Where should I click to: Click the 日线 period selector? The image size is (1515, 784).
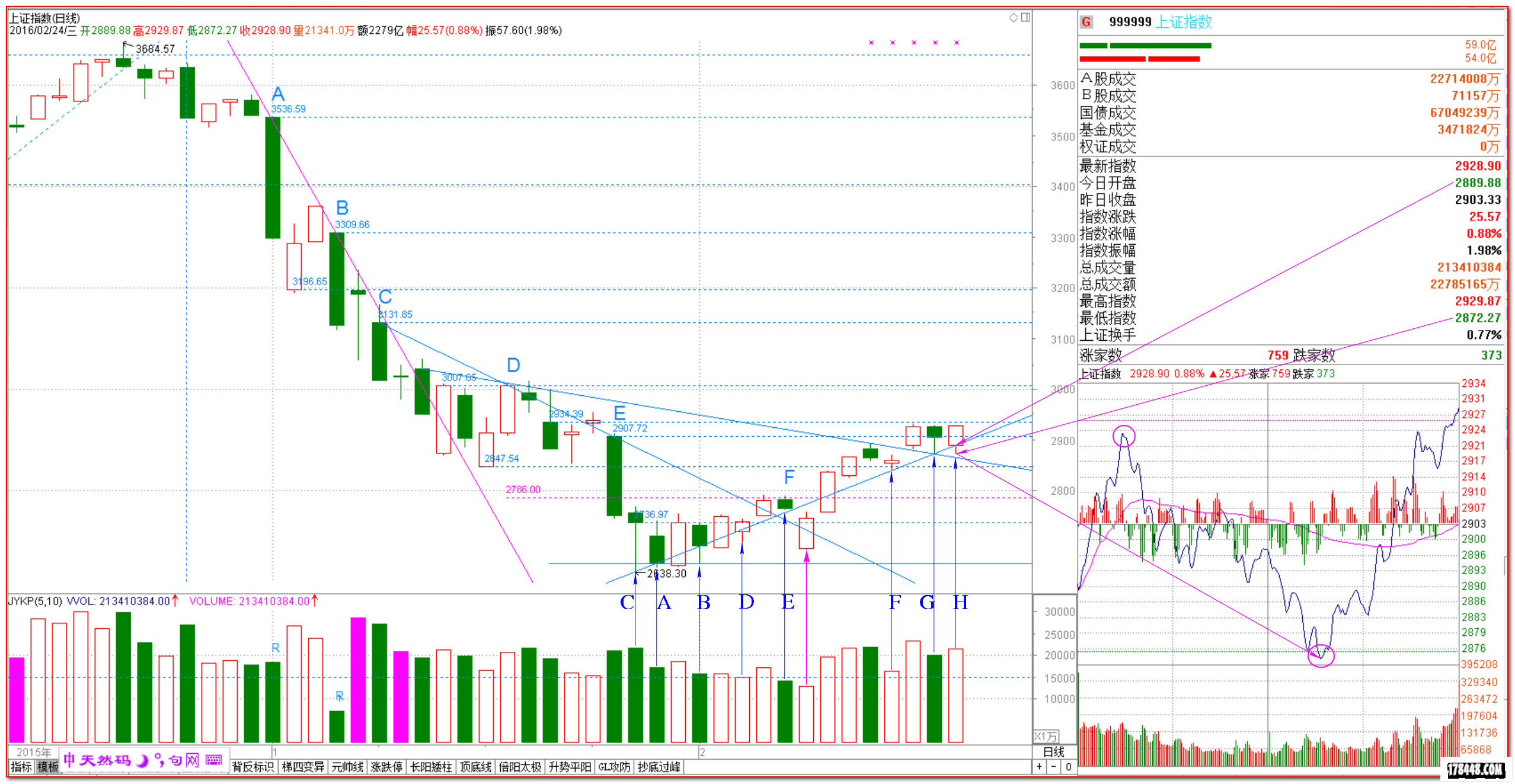1054,751
